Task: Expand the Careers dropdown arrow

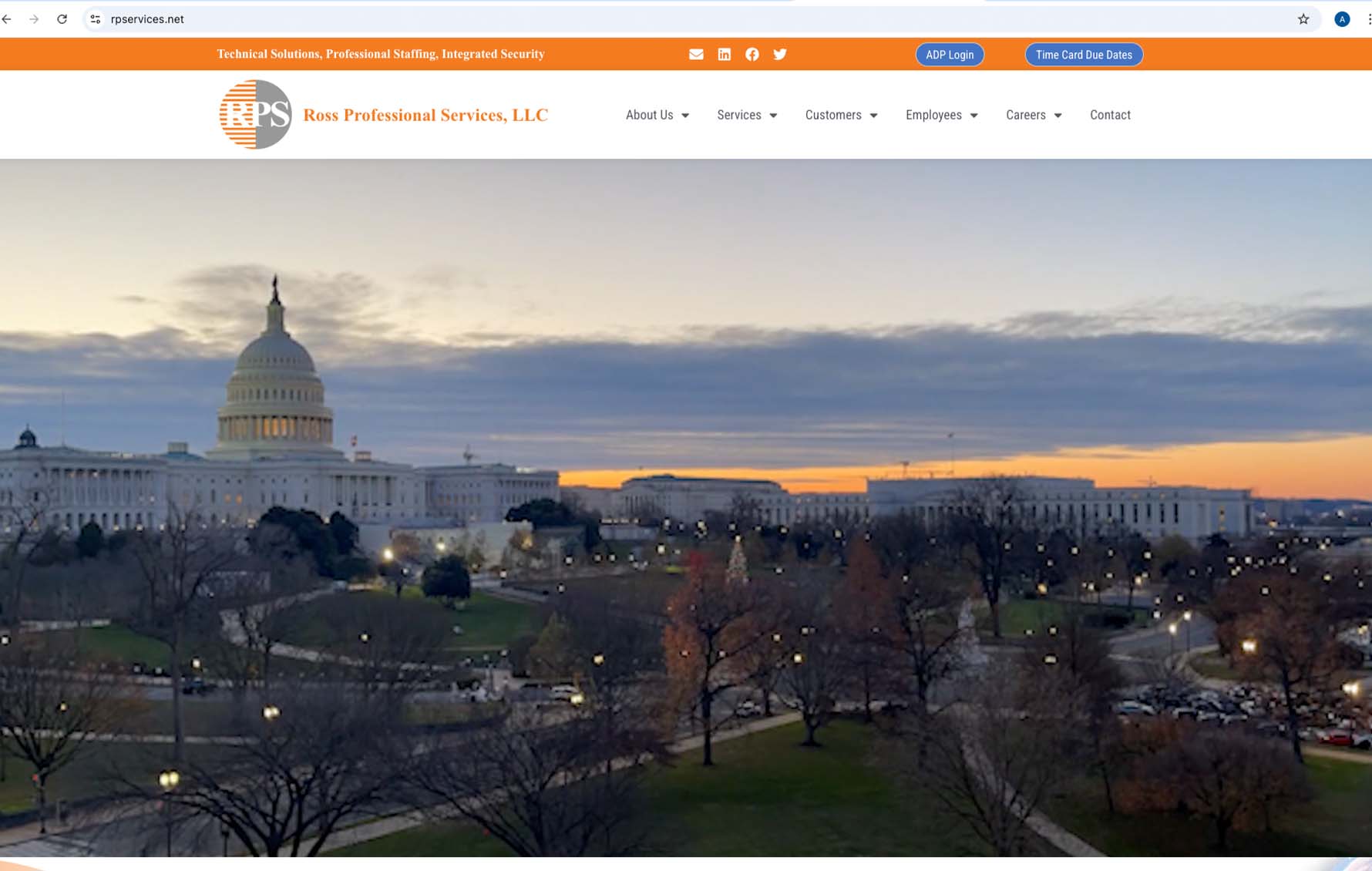Action: pyautogui.click(x=1058, y=116)
